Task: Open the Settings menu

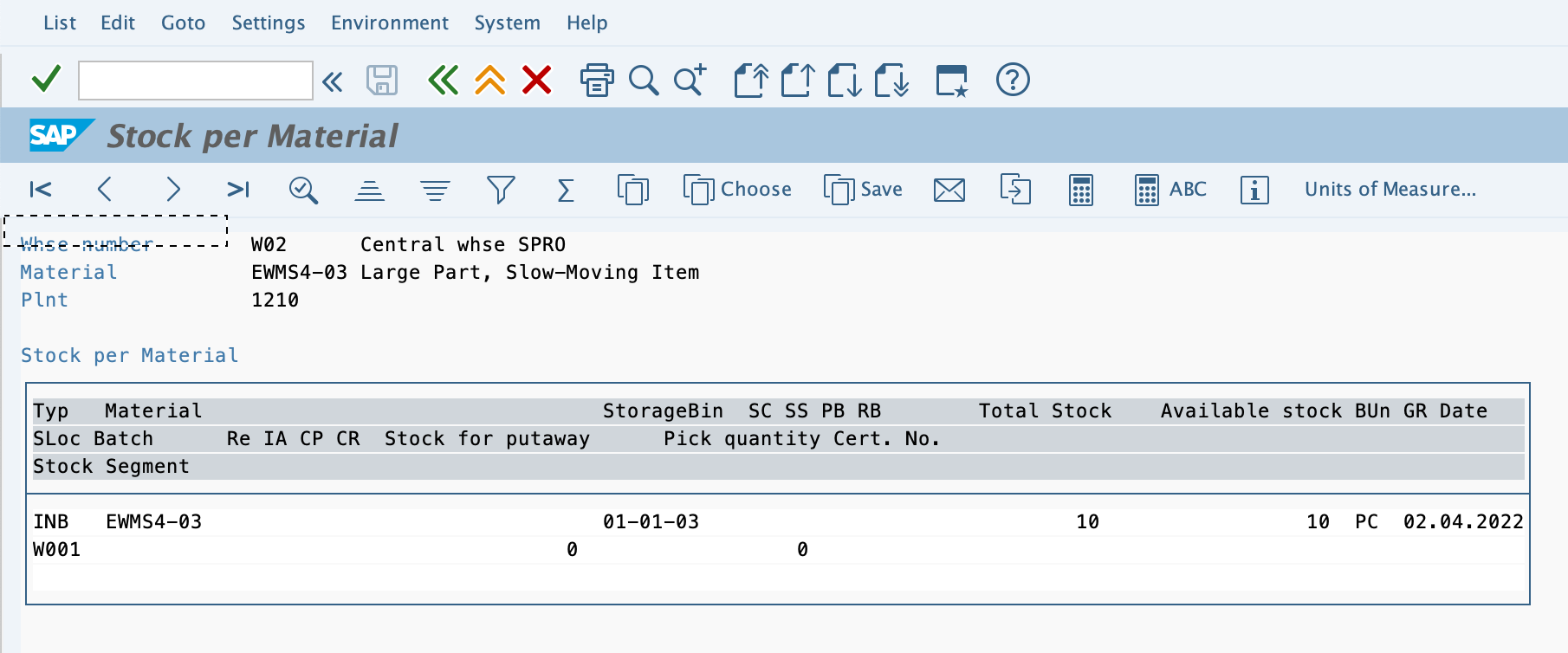Action: click(x=268, y=23)
